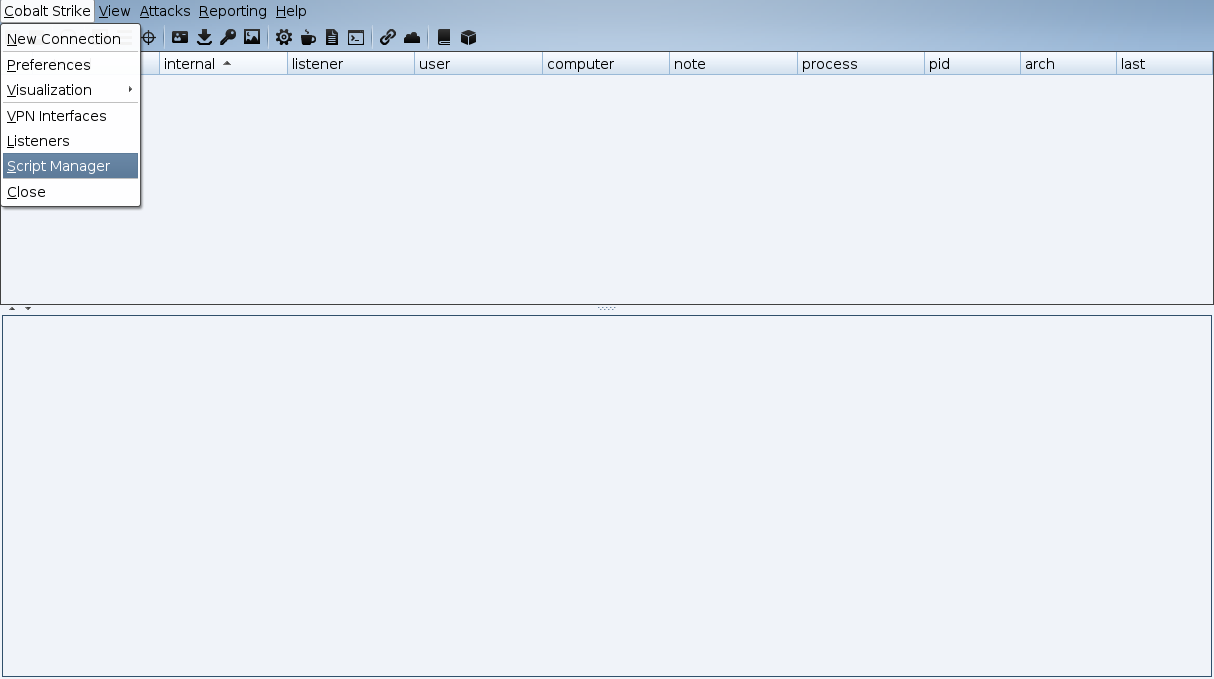Viewport: 1214px width, 679px height.
Task: Sort by the note column header
Action: click(734, 64)
